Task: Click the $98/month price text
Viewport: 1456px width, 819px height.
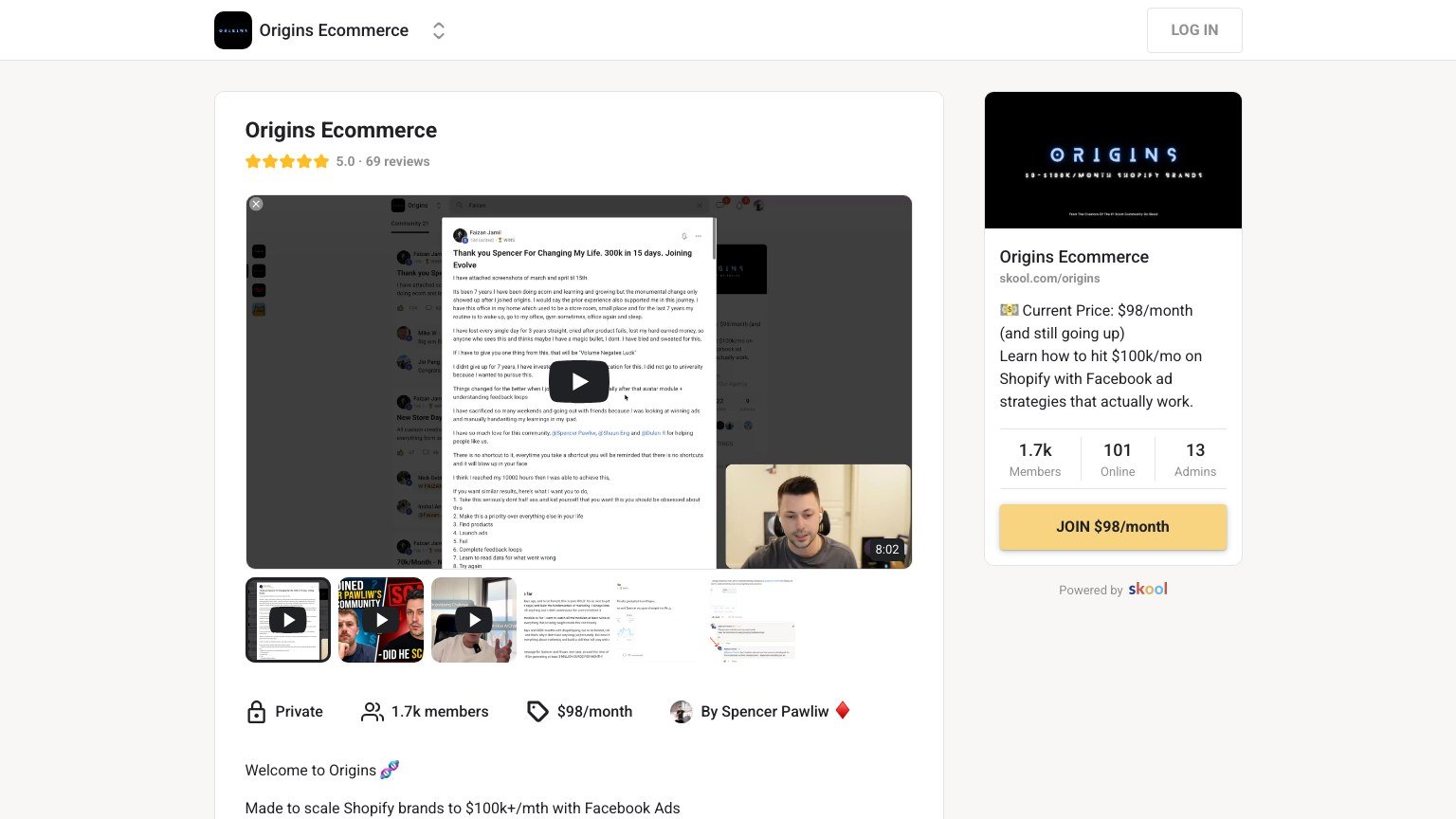Action: click(x=594, y=712)
